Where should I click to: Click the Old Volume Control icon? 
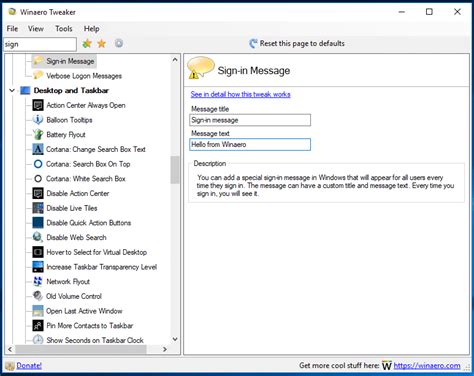[38, 296]
